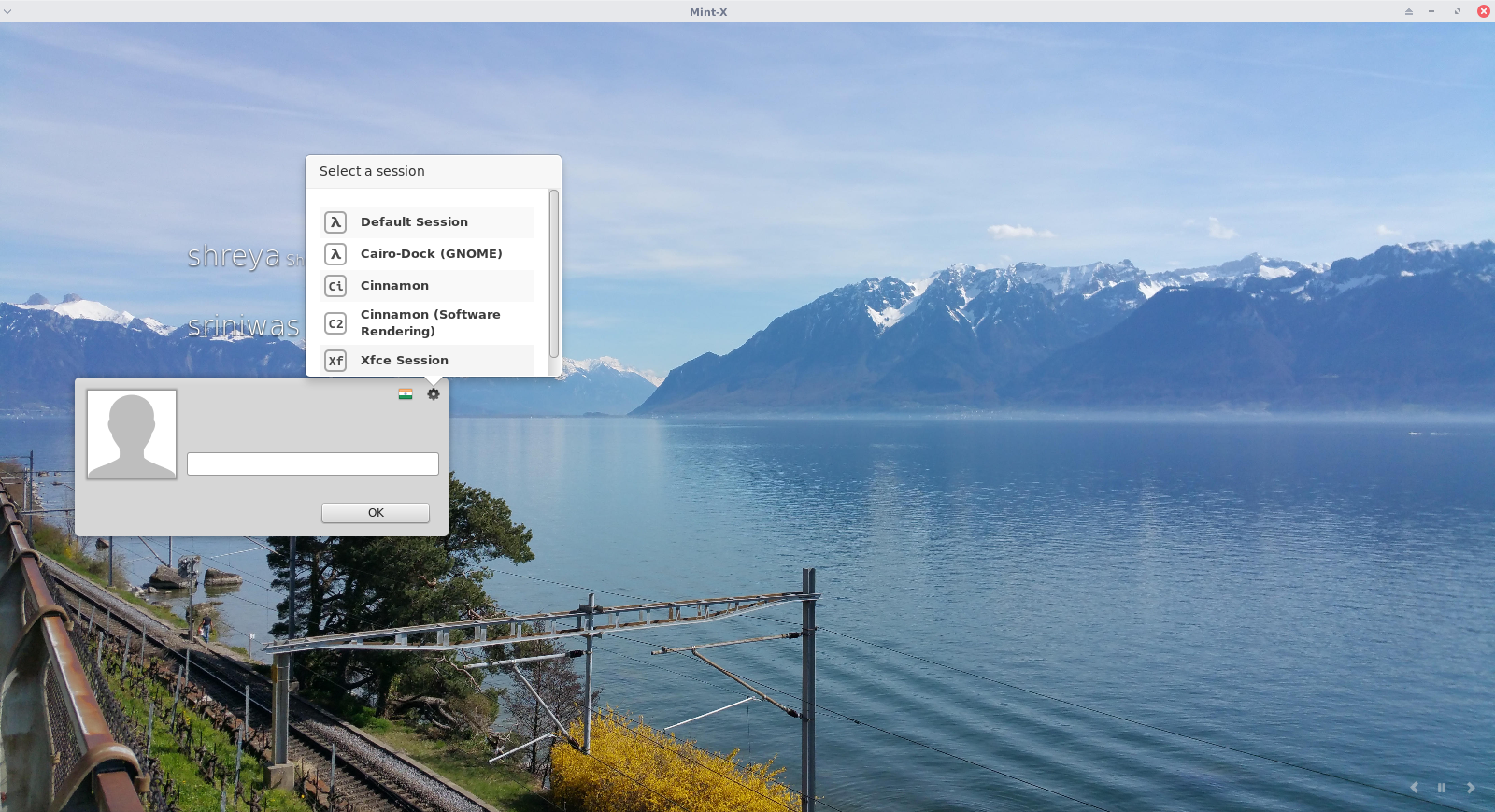Advance to the next slideshow background
The width and height of the screenshot is (1495, 812).
pos(1471,788)
